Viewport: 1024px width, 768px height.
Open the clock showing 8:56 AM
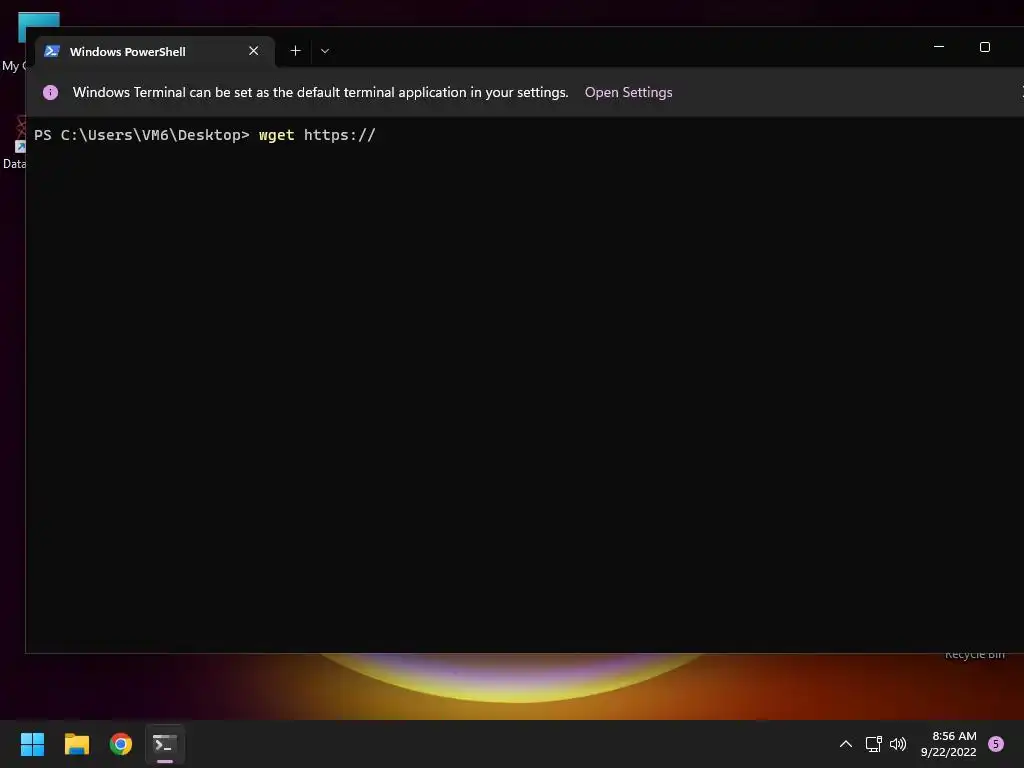(948, 744)
